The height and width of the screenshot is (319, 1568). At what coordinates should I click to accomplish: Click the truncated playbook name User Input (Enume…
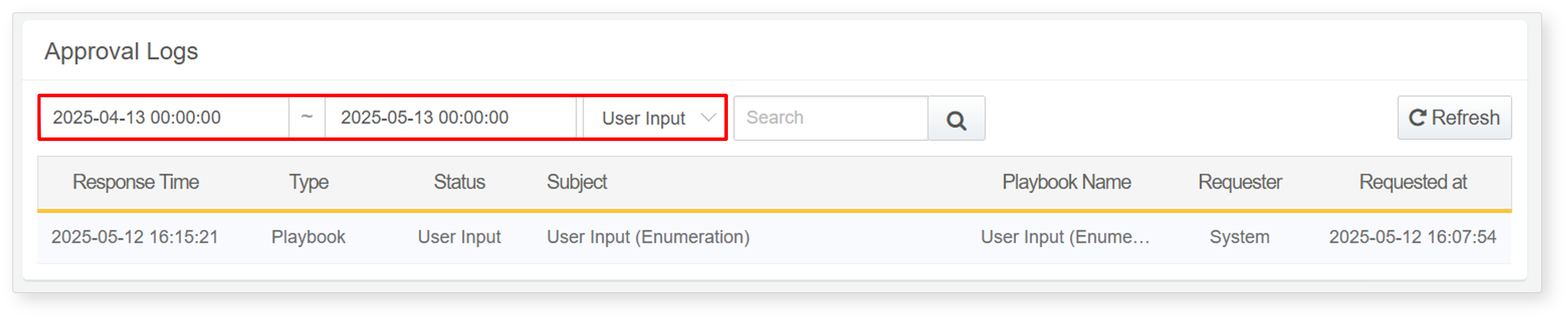(1065, 237)
